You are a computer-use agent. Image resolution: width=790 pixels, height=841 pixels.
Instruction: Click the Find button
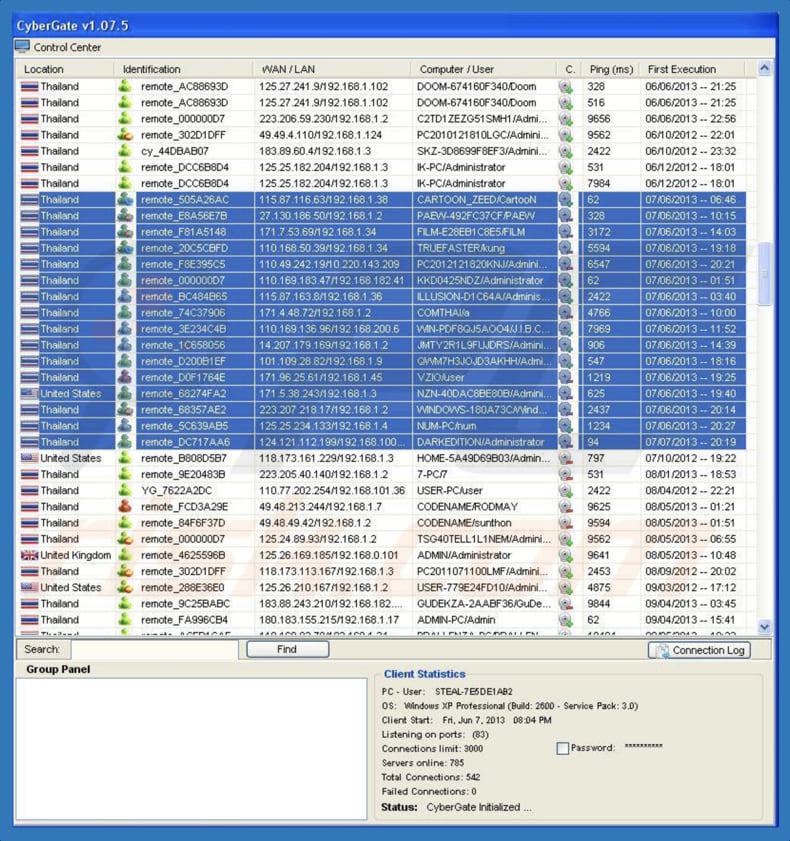pyautogui.click(x=287, y=649)
